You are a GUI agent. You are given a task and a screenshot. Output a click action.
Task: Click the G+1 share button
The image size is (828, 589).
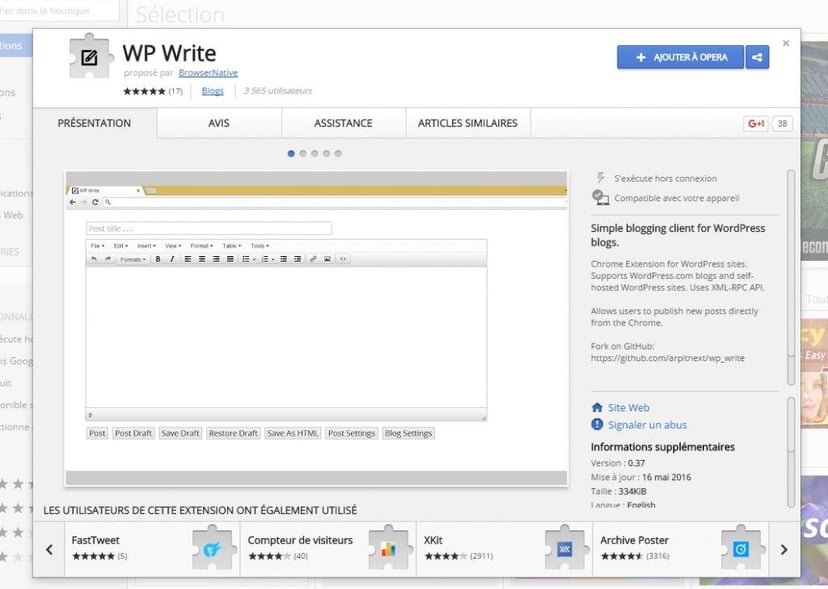coord(756,122)
